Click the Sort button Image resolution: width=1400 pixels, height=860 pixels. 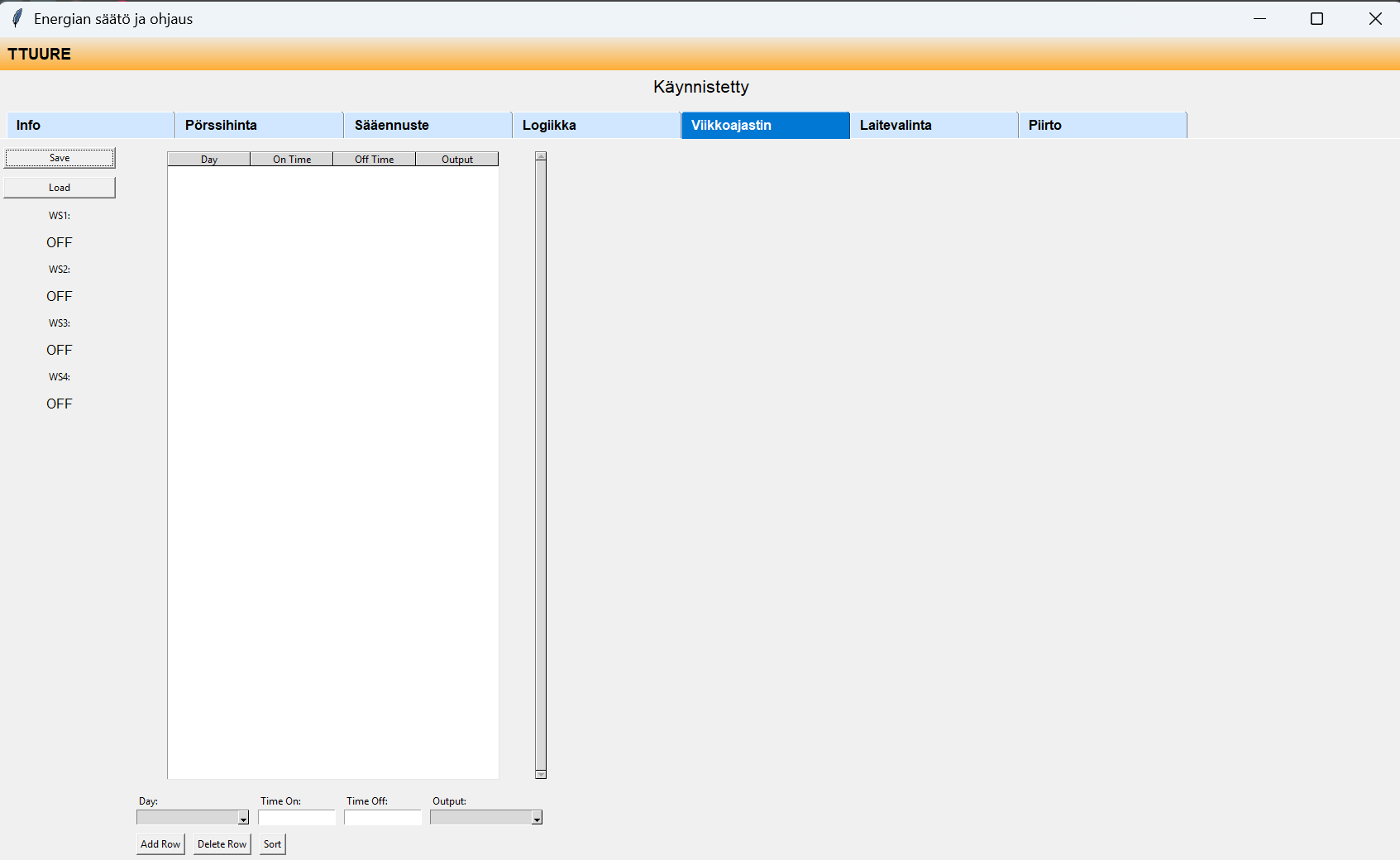pos(272,844)
